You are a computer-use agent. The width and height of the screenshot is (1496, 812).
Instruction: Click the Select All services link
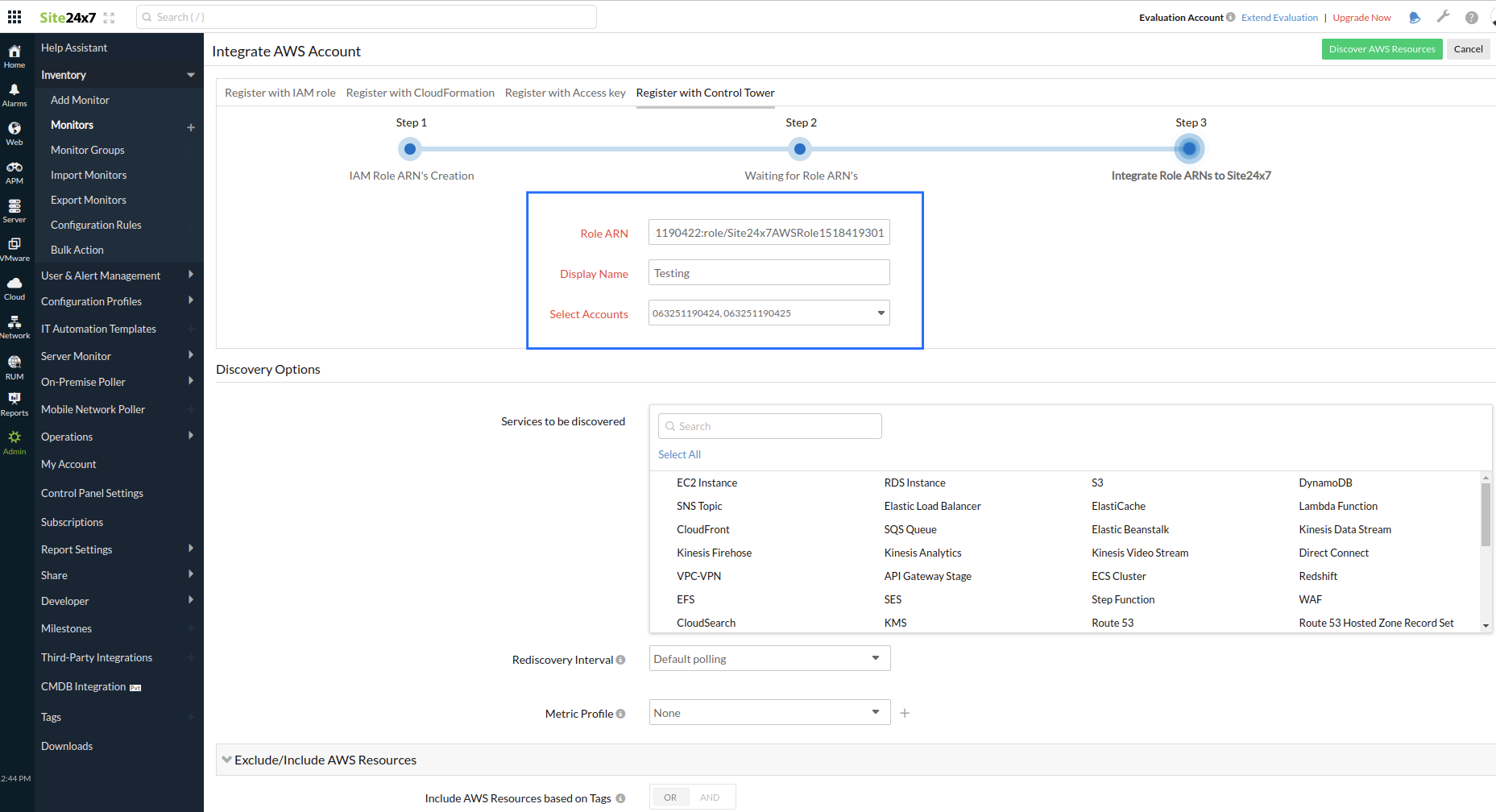tap(679, 454)
